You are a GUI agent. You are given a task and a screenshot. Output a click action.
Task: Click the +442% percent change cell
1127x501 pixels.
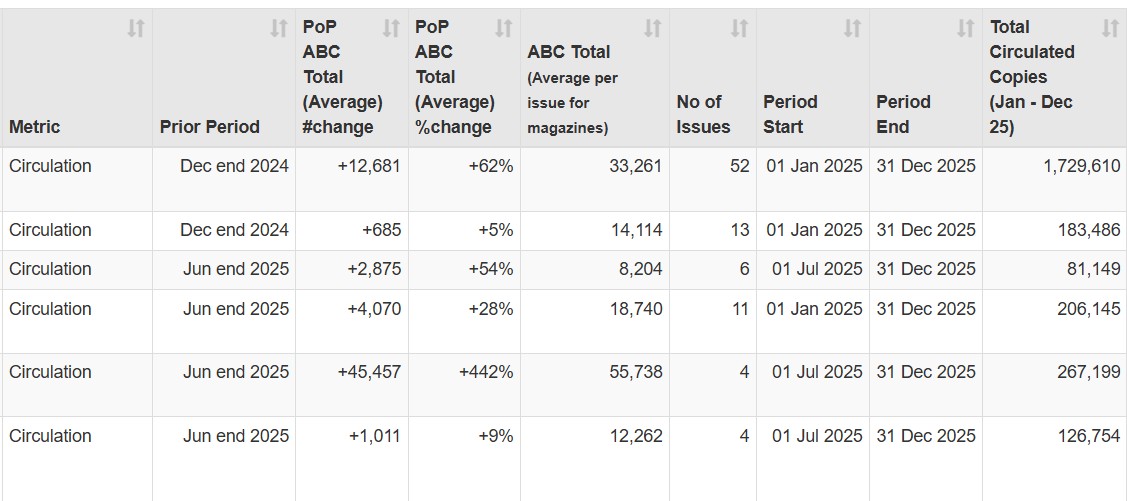point(486,372)
